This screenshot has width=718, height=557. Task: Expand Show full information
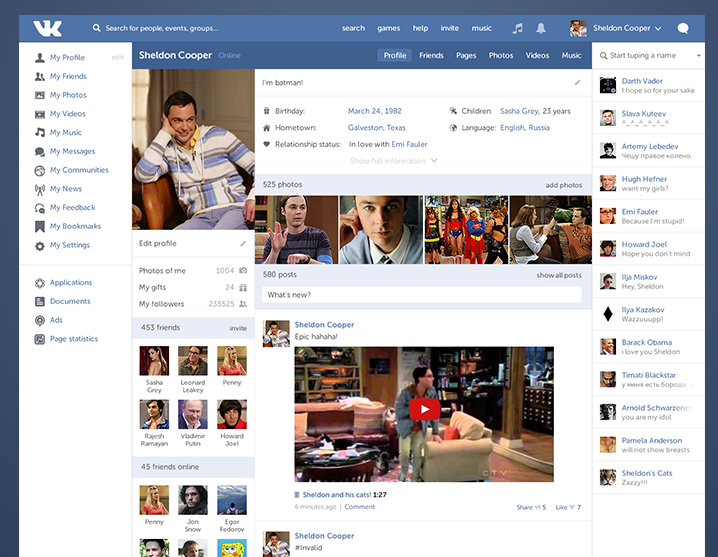393,161
